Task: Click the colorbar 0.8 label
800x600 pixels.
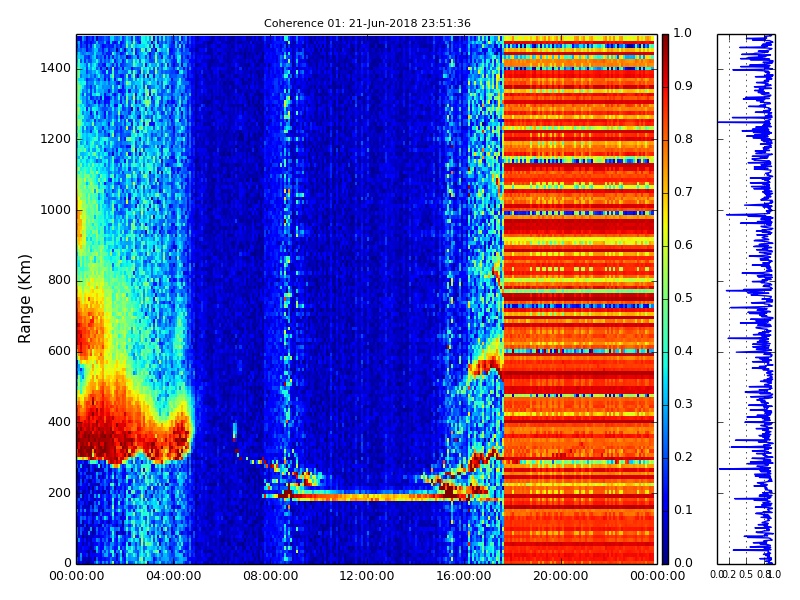Action: click(683, 139)
